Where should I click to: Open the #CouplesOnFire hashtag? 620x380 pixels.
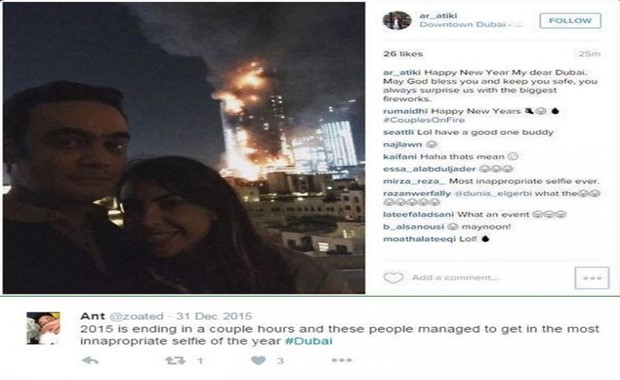coord(424,120)
